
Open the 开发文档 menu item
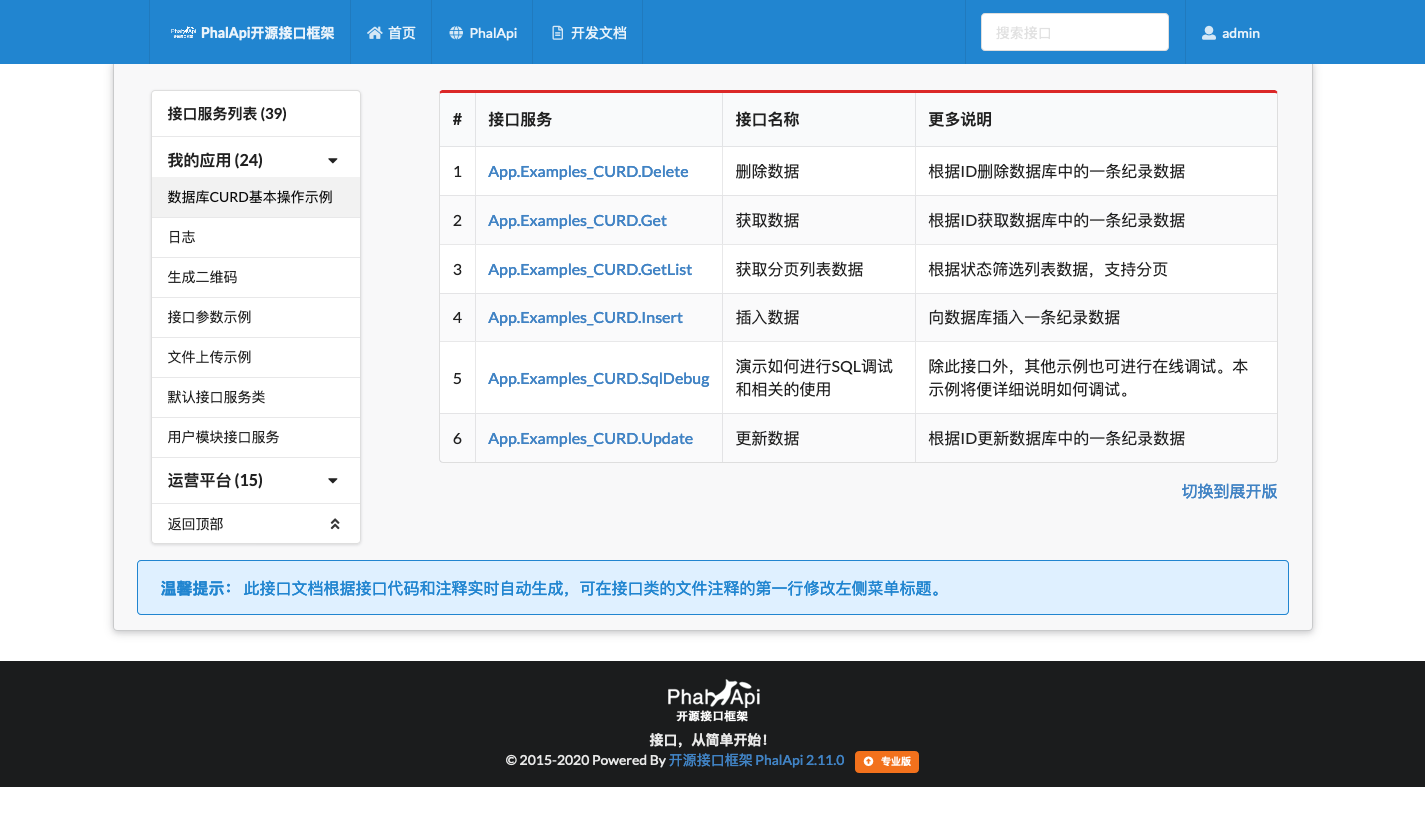point(589,33)
